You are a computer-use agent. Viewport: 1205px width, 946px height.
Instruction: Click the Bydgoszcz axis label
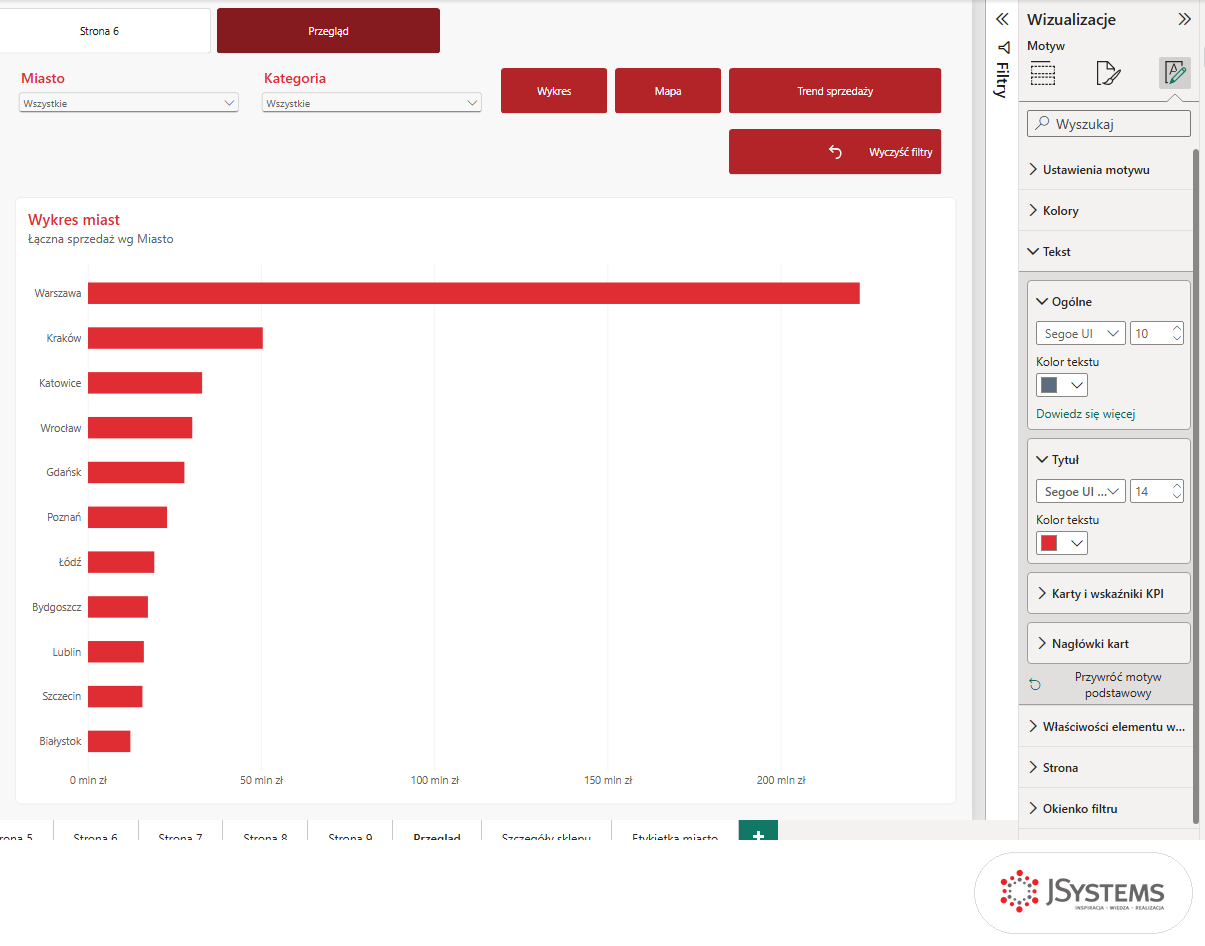point(57,607)
